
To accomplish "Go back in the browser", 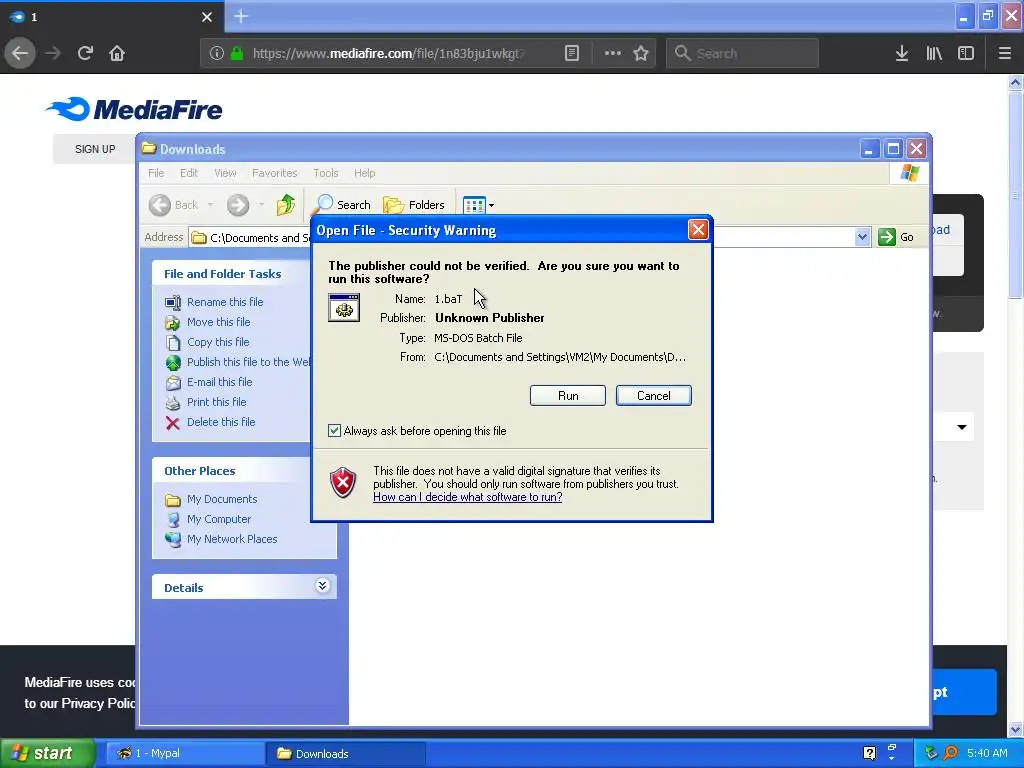I will (20, 53).
